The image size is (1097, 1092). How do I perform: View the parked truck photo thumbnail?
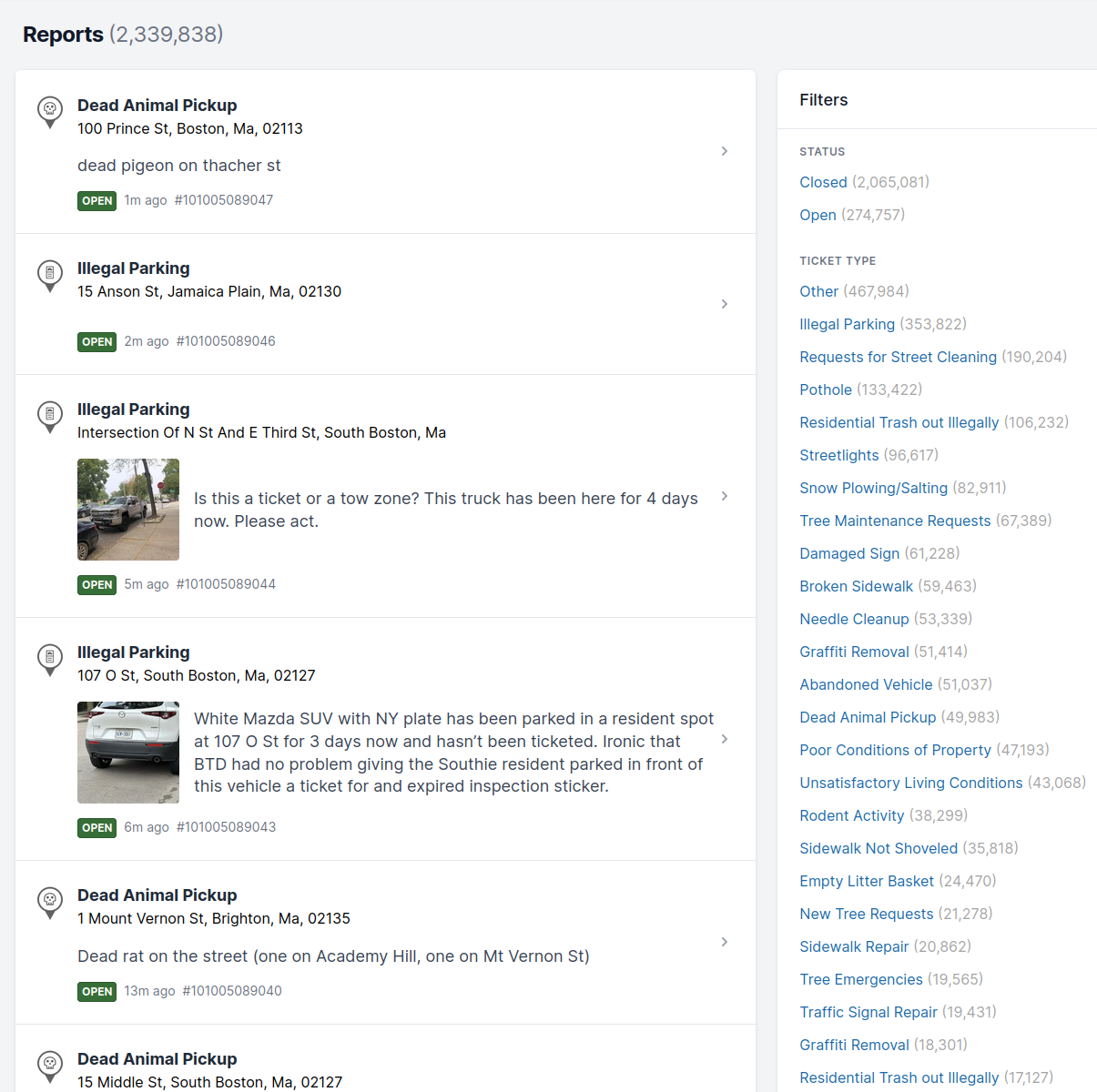[x=128, y=510]
